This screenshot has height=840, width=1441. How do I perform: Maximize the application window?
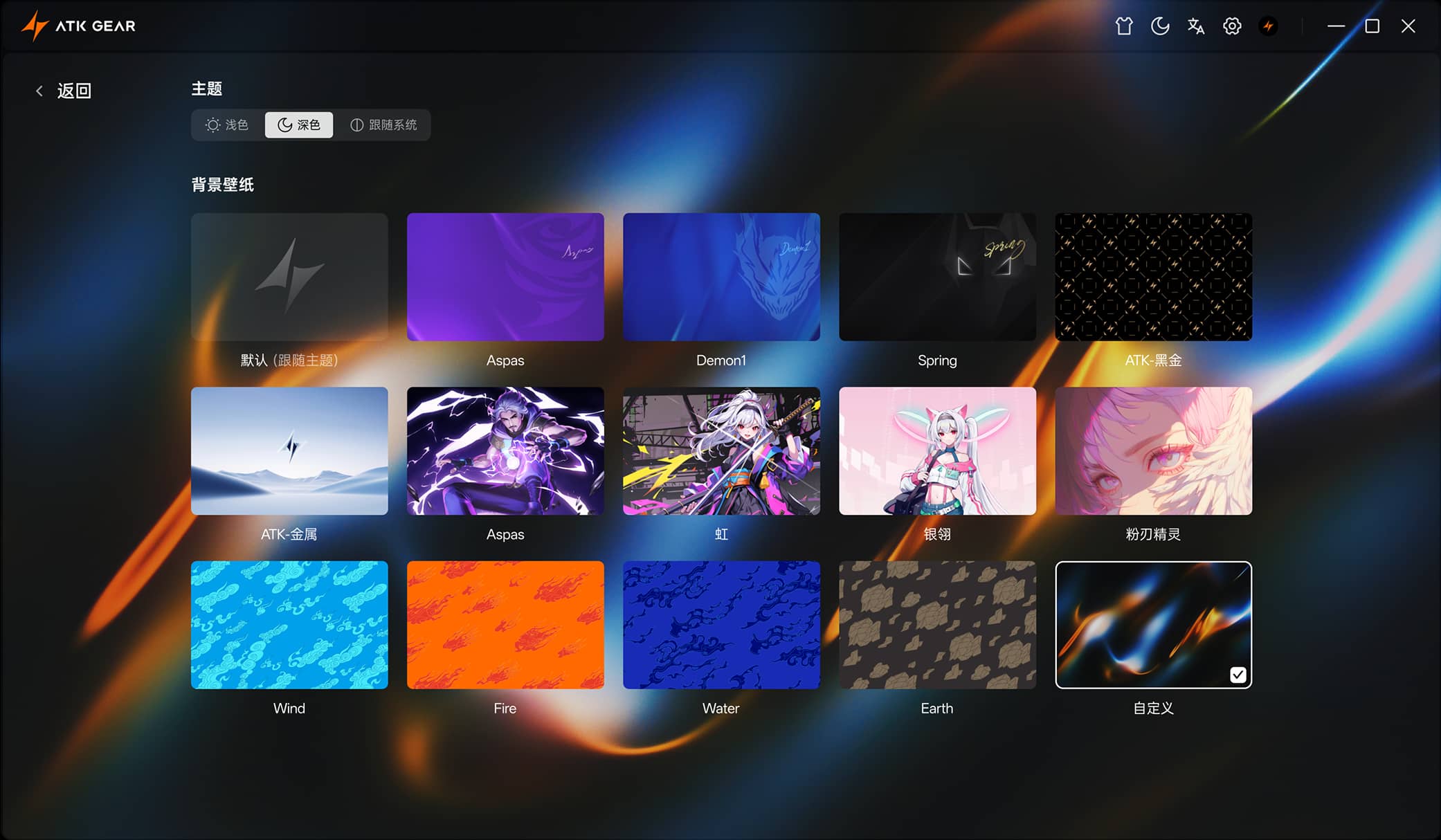point(1372,26)
